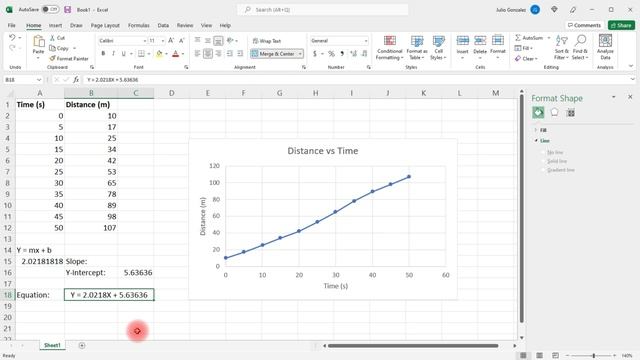Click the Wrap Text button
Screen dimensions: 640x360
(267, 41)
